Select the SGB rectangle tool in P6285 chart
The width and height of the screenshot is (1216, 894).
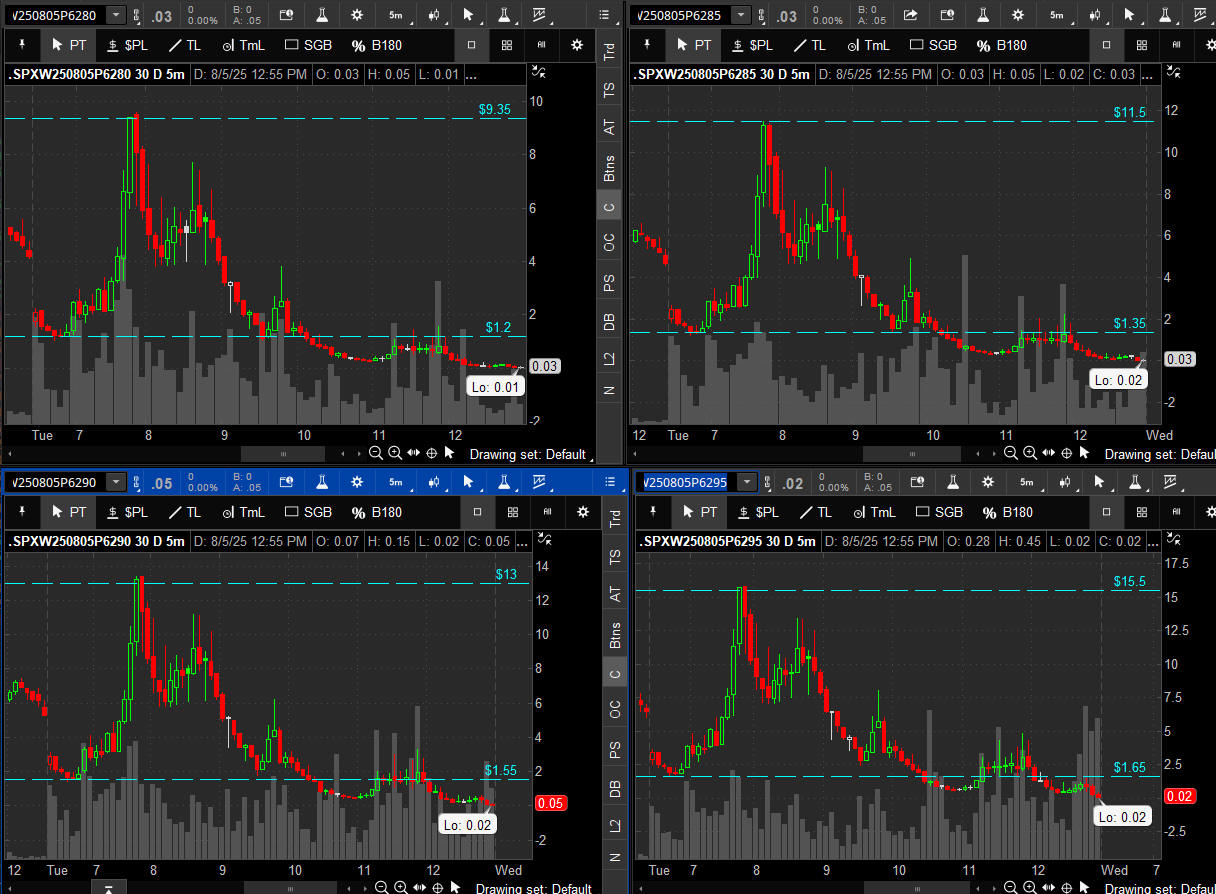pyautogui.click(x=930, y=45)
